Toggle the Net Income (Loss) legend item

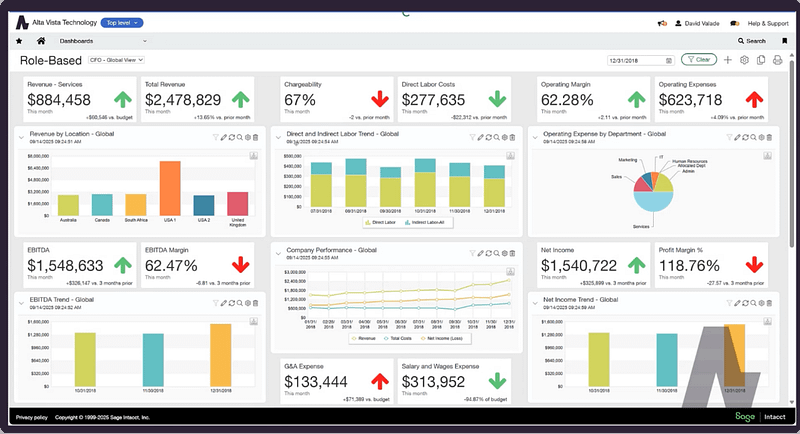450,338
